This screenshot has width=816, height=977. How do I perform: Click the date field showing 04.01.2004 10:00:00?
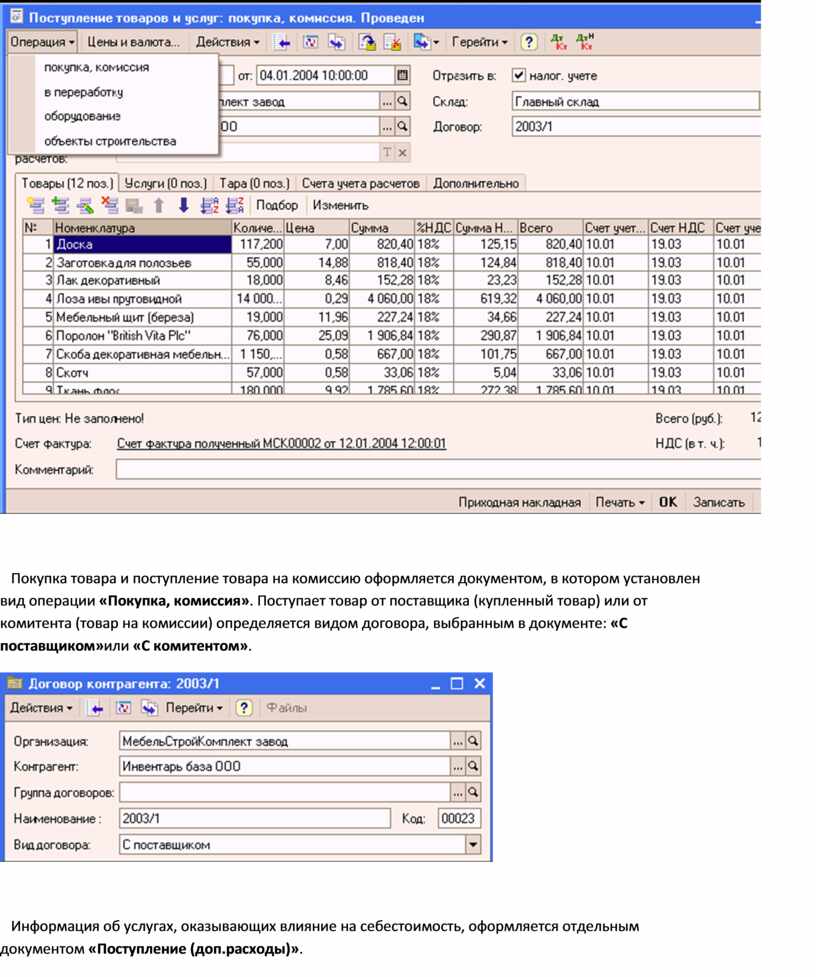click(x=325, y=75)
